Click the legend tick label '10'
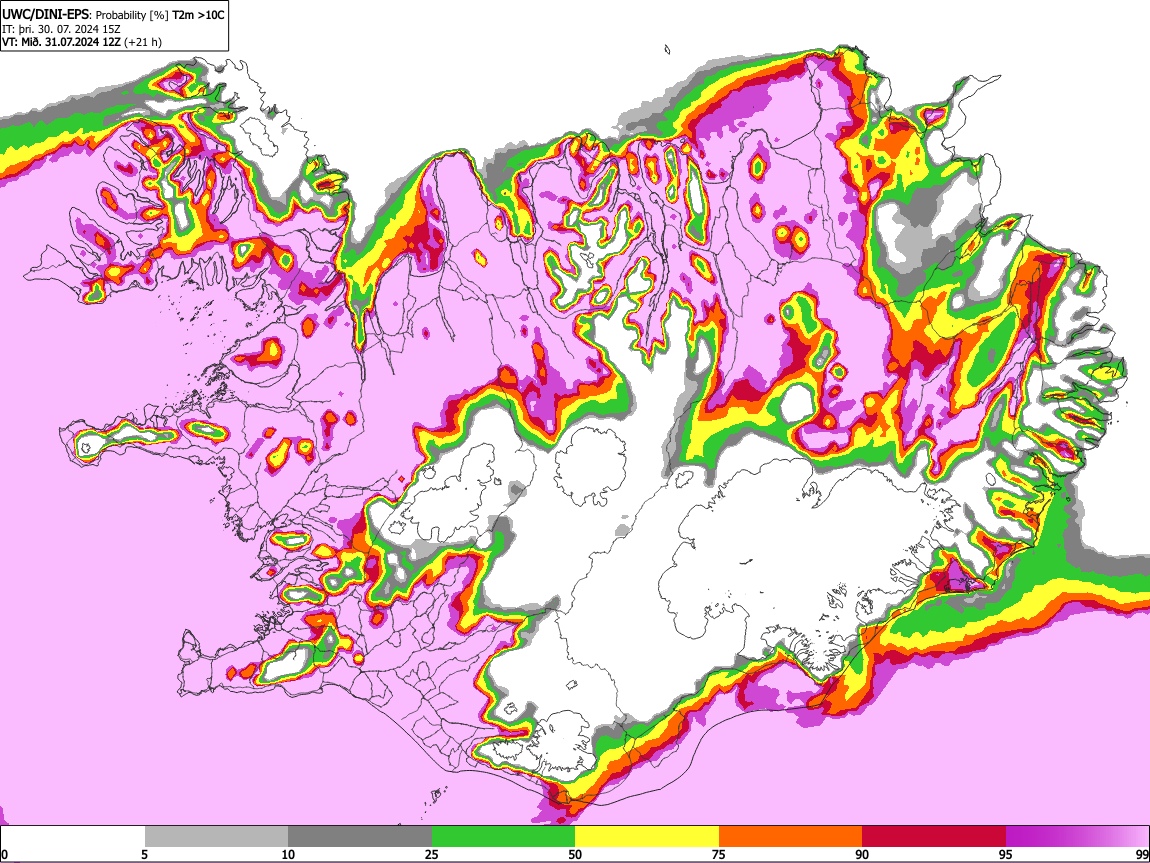1150x863 pixels. (288, 854)
